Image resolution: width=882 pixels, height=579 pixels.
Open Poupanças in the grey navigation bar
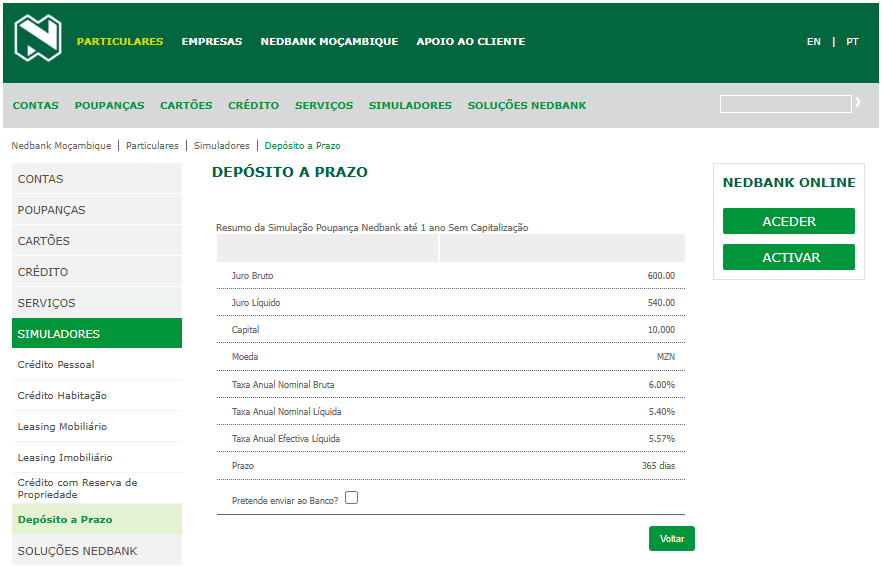[109, 105]
